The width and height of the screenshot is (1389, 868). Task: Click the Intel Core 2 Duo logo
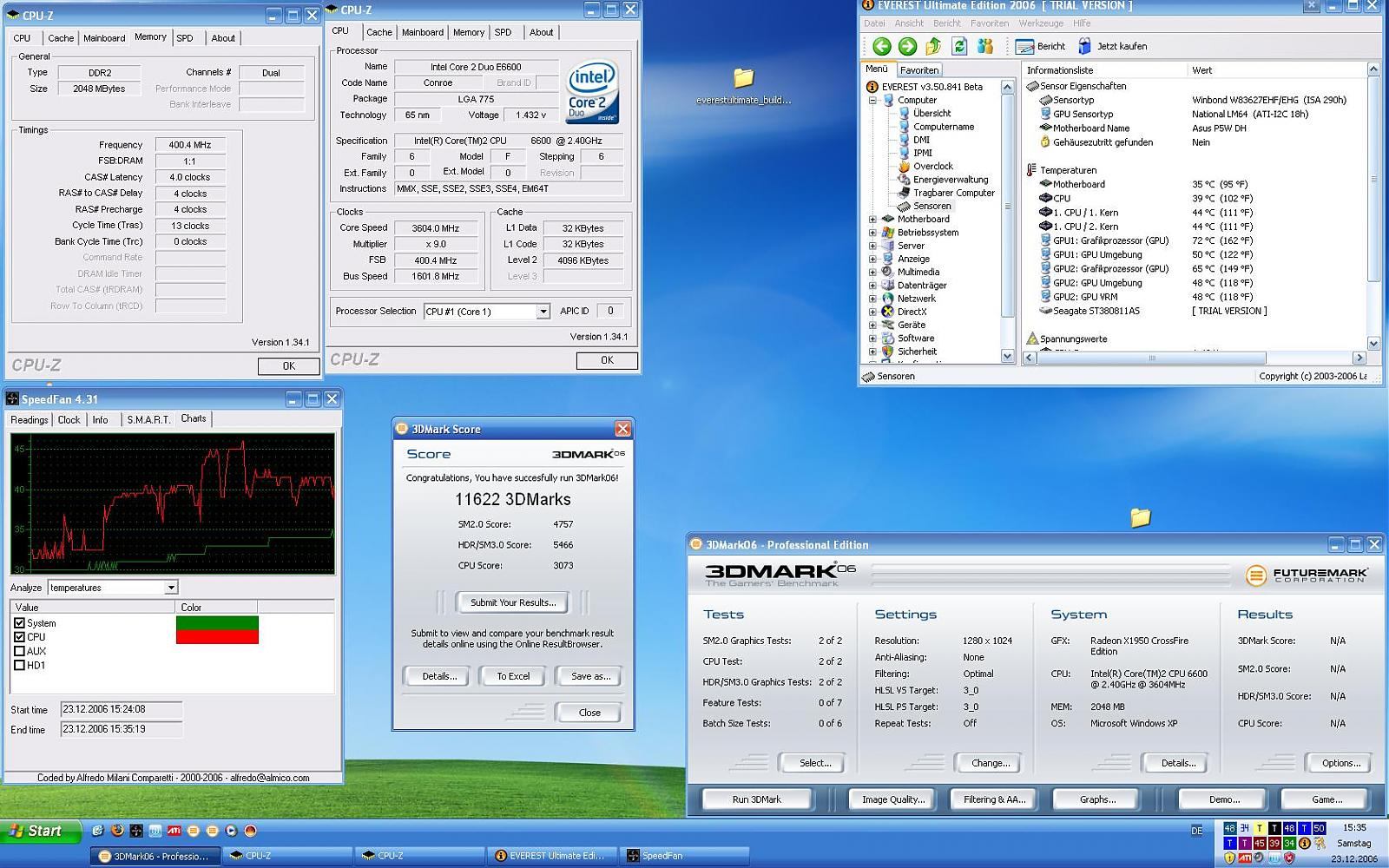[x=592, y=91]
